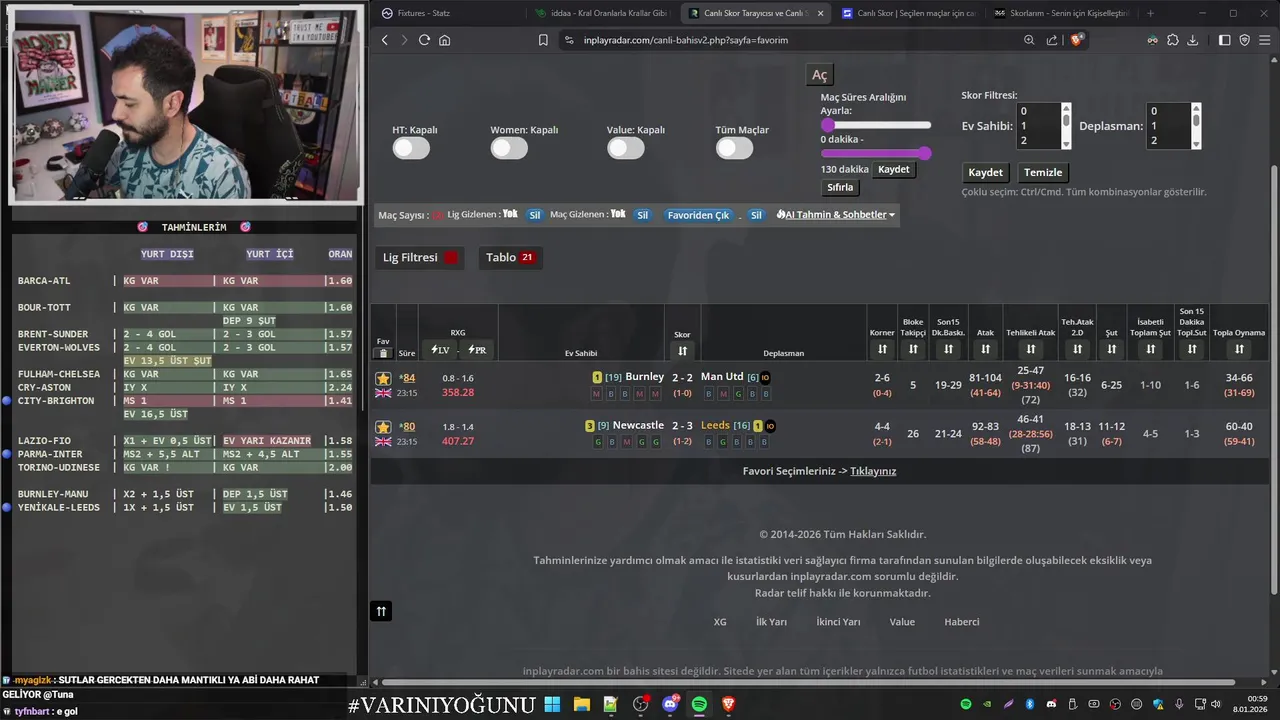Sort by Tehlikeli Atak column arrows
The image size is (1280, 720).
[x=1030, y=349]
